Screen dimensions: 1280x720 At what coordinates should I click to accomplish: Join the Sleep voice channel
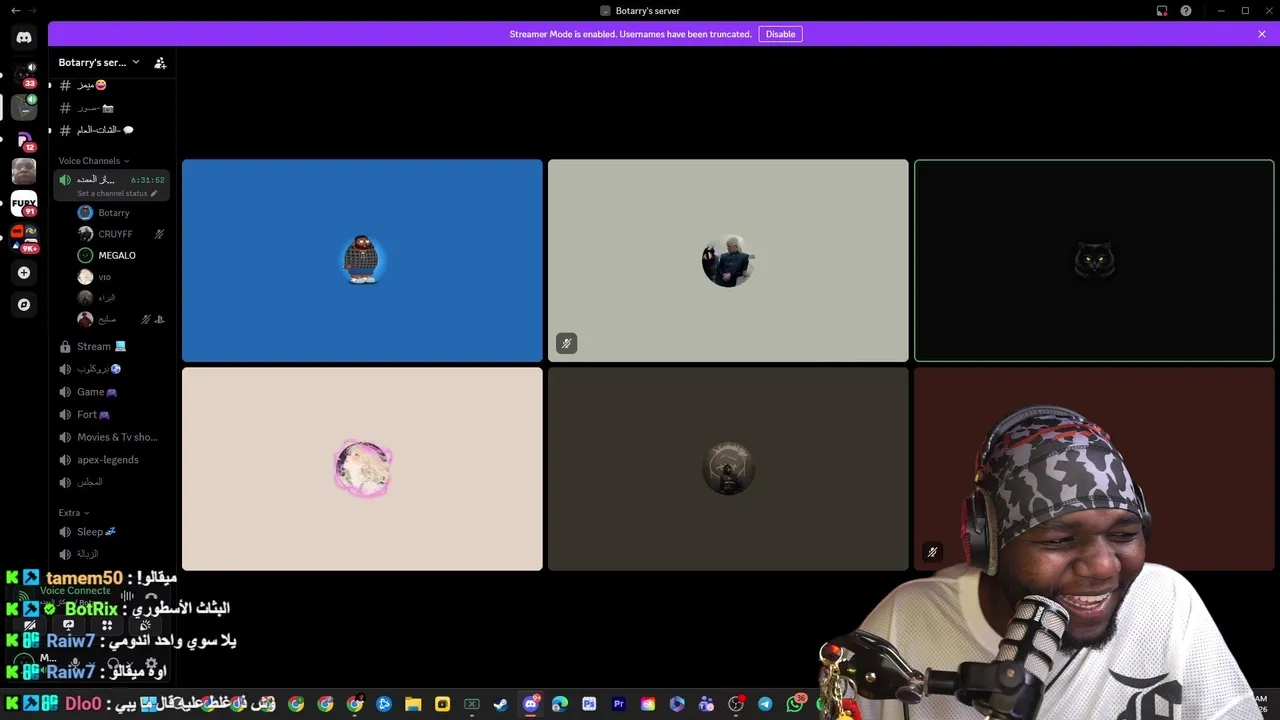click(112, 532)
